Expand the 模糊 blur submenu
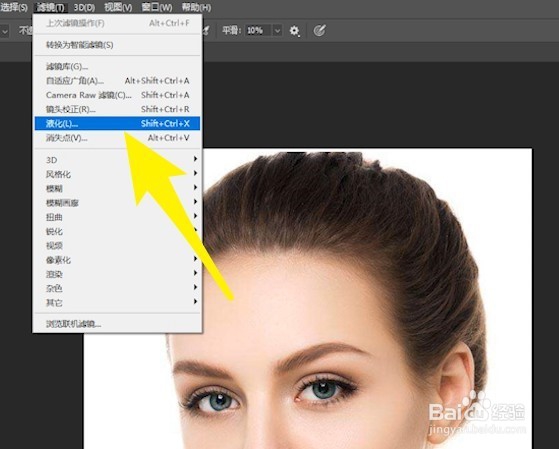Image resolution: width=559 pixels, height=449 pixels. 117,188
